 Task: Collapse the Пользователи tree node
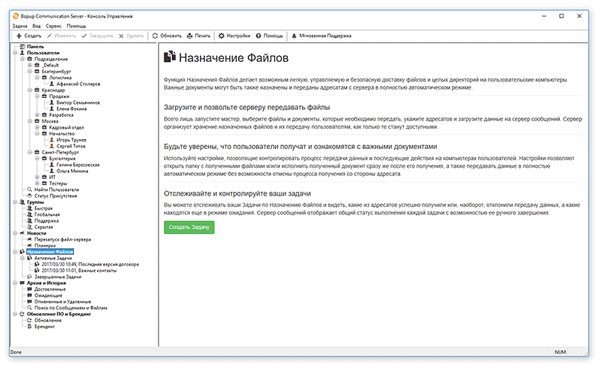click(15, 53)
